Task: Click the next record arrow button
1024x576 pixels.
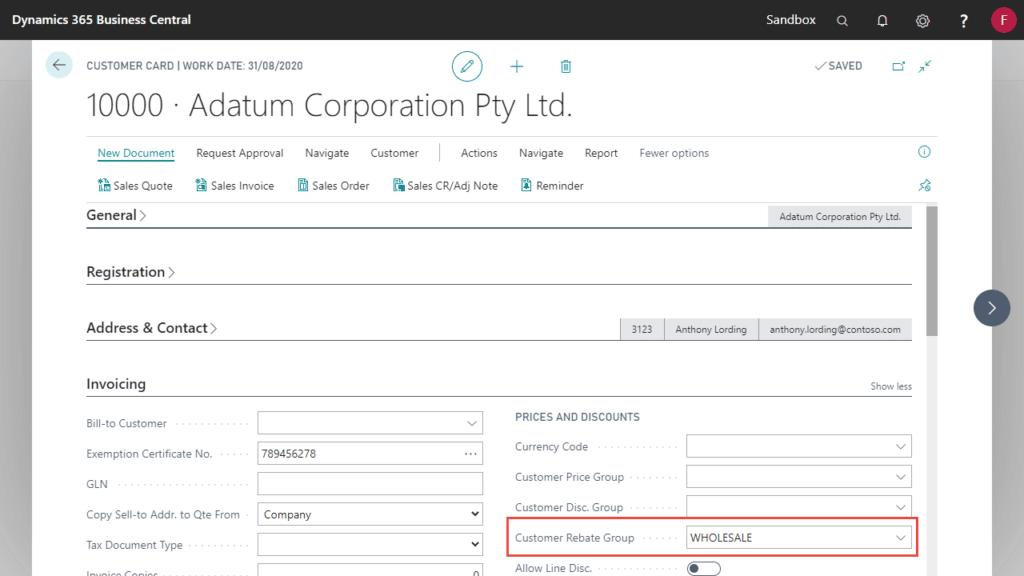Action: (991, 308)
